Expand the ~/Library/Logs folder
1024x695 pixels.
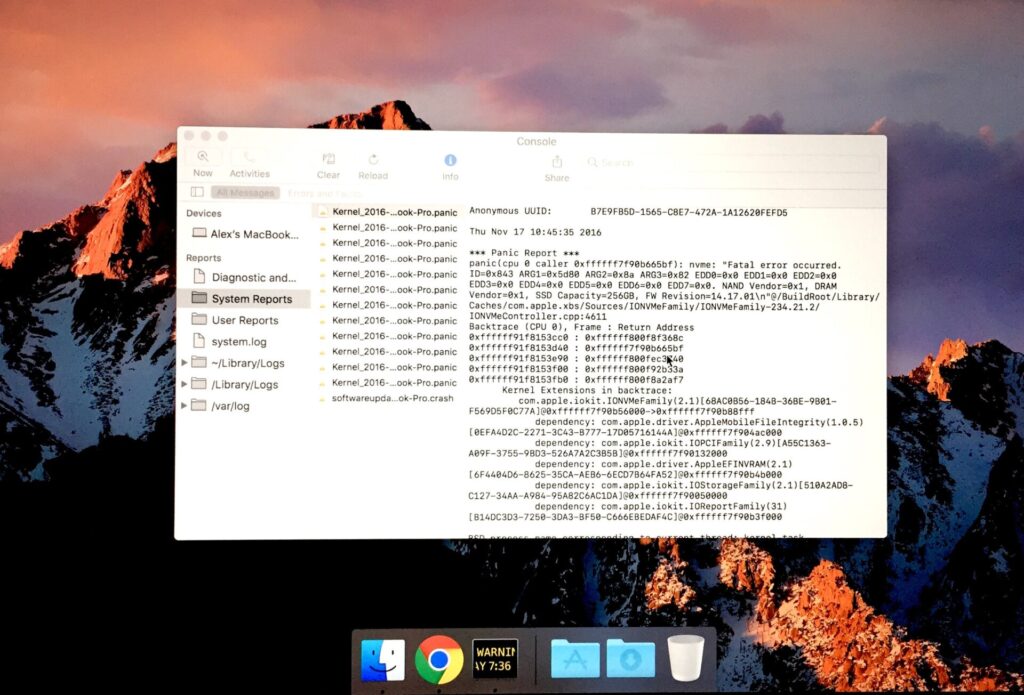pyautogui.click(x=184, y=363)
